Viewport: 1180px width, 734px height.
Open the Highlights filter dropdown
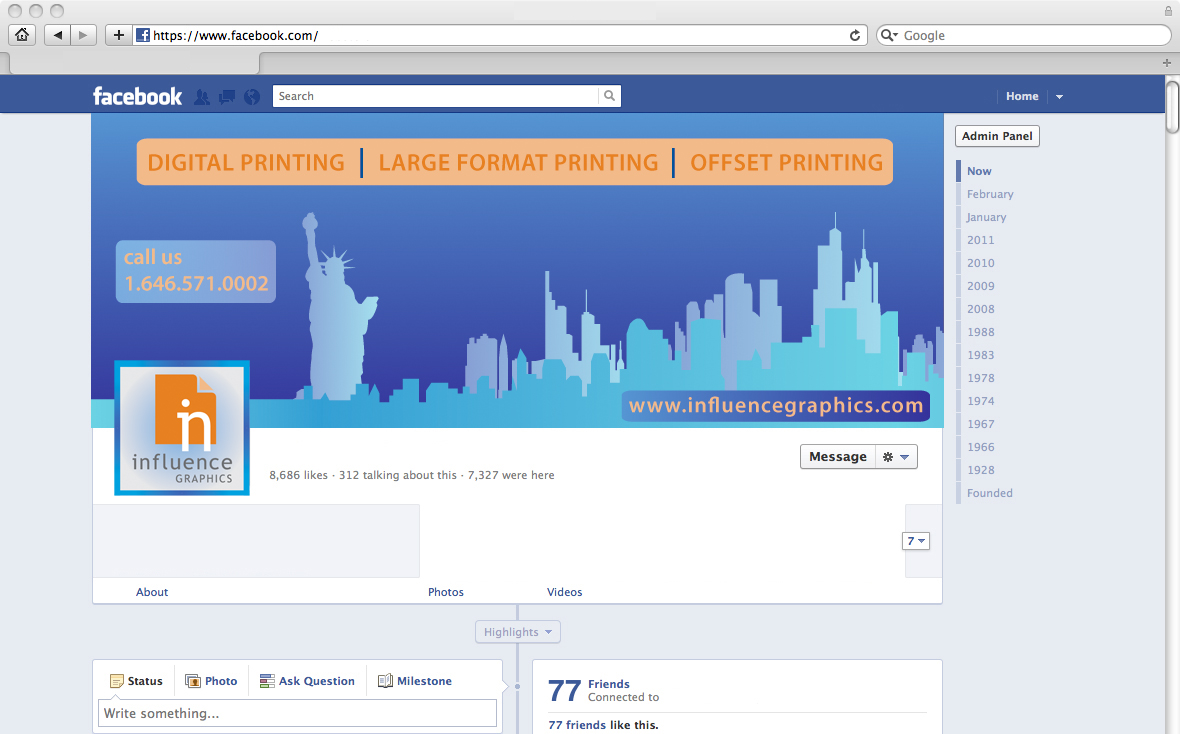point(517,631)
